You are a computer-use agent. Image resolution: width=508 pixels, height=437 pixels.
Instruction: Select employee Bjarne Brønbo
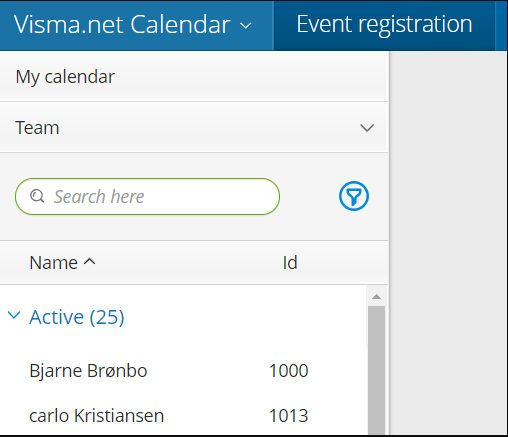coord(88,371)
